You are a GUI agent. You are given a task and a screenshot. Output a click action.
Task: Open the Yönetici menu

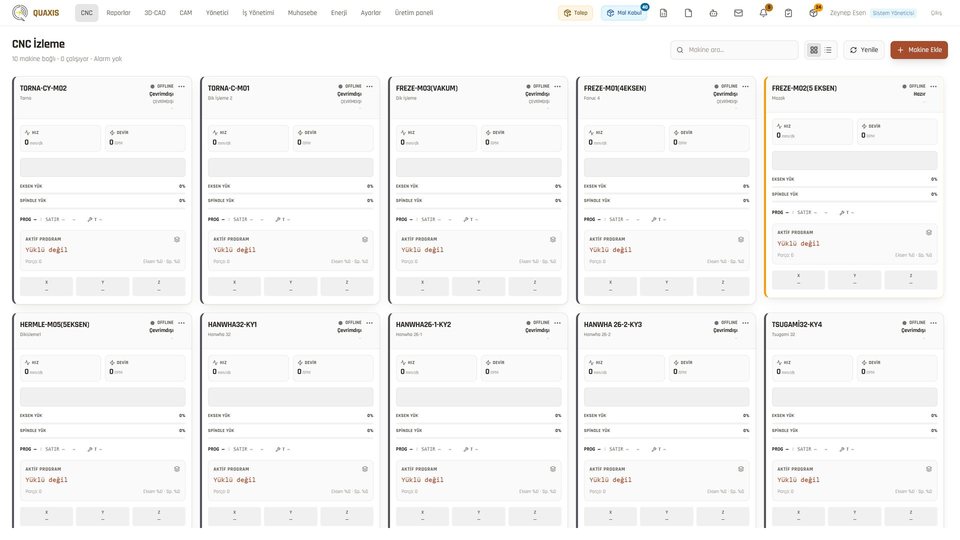[217, 13]
